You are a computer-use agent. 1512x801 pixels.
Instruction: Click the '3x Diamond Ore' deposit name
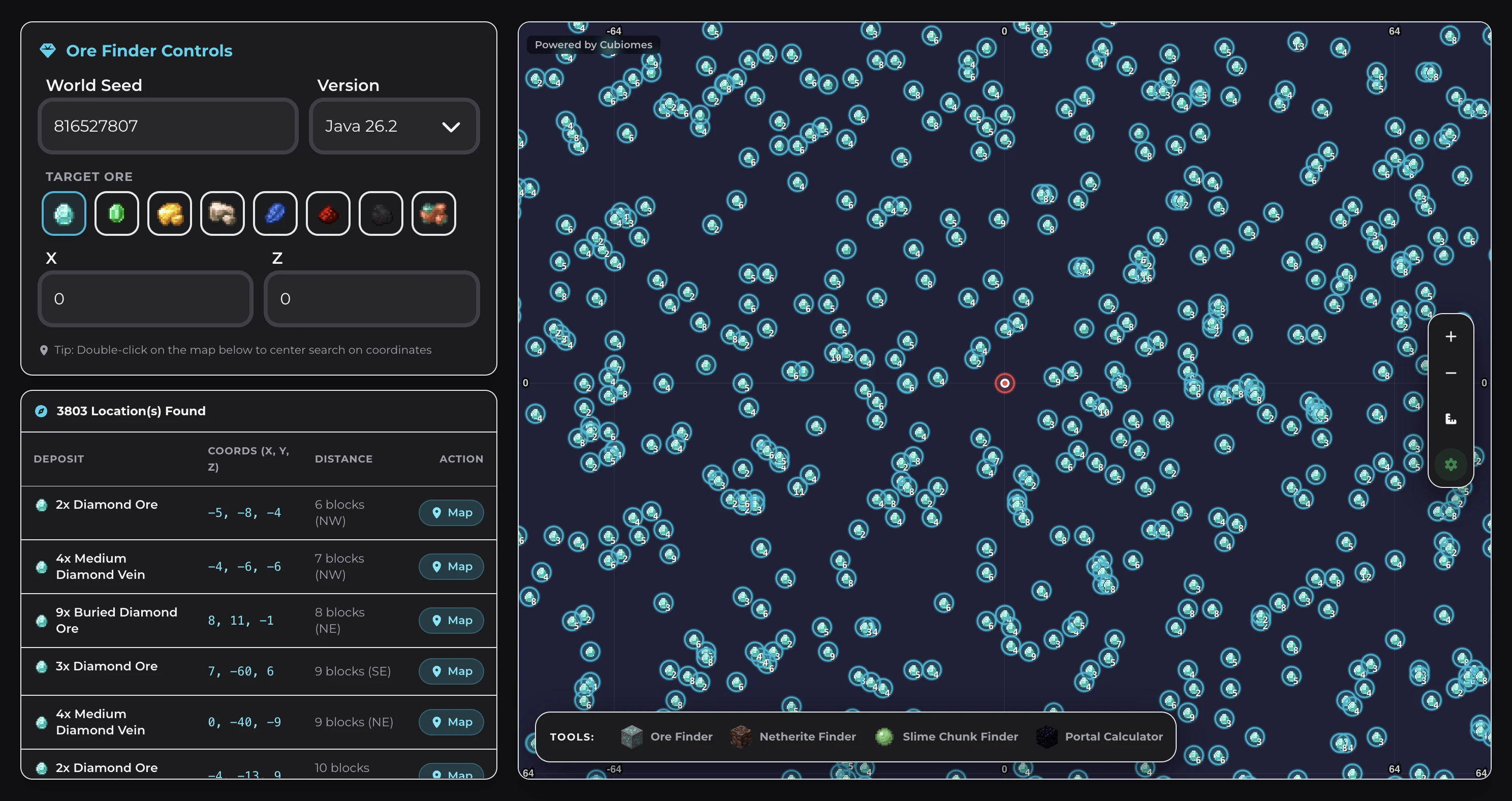point(106,666)
